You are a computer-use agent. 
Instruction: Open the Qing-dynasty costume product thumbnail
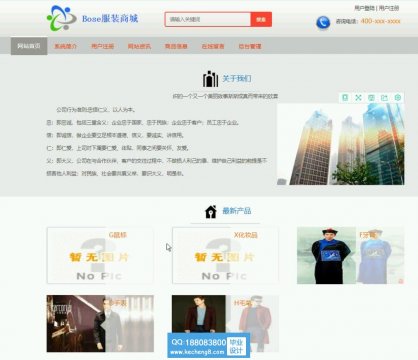[351, 255]
